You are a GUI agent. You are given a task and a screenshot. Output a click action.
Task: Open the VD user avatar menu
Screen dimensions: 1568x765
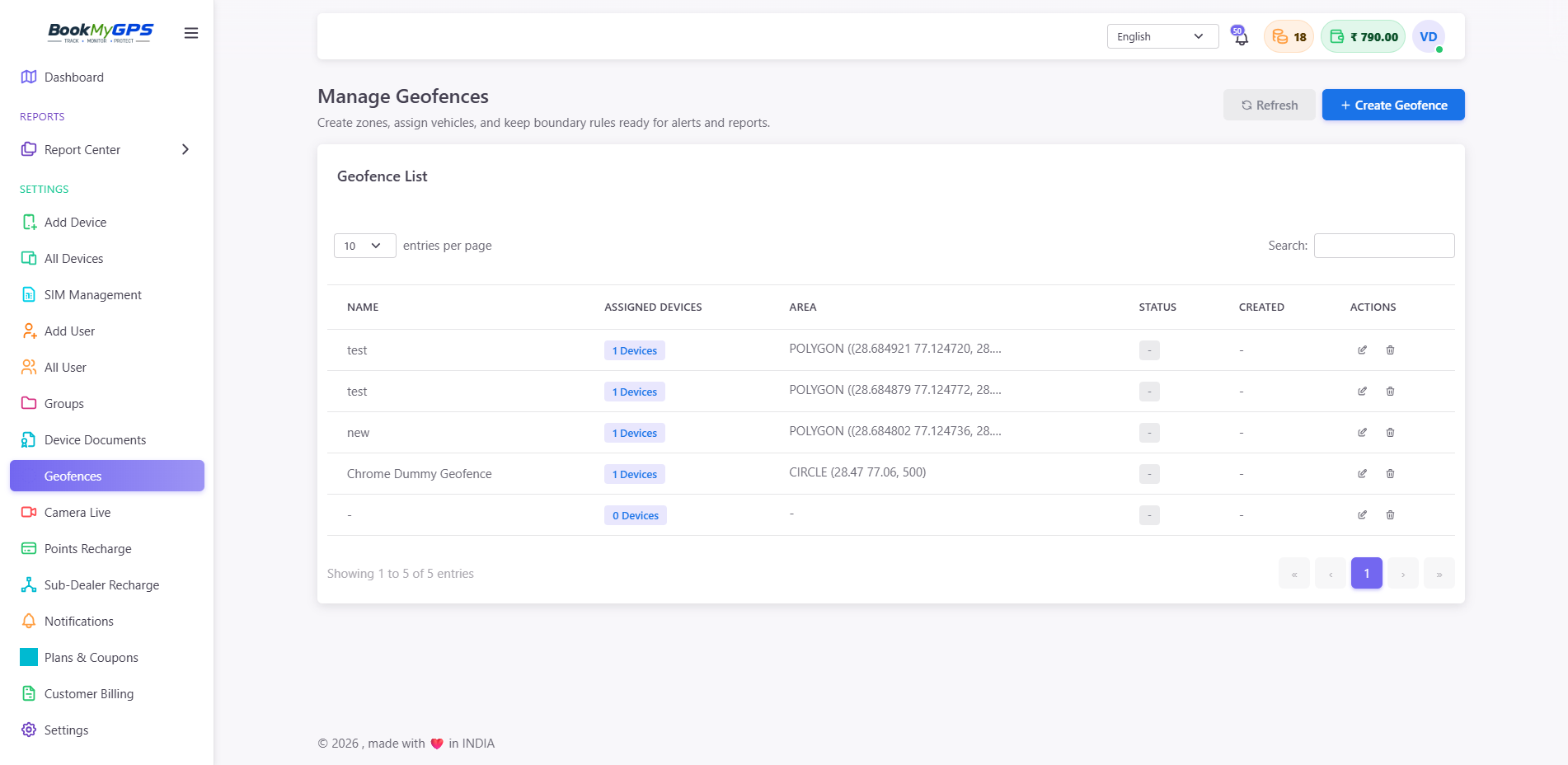[x=1429, y=36]
